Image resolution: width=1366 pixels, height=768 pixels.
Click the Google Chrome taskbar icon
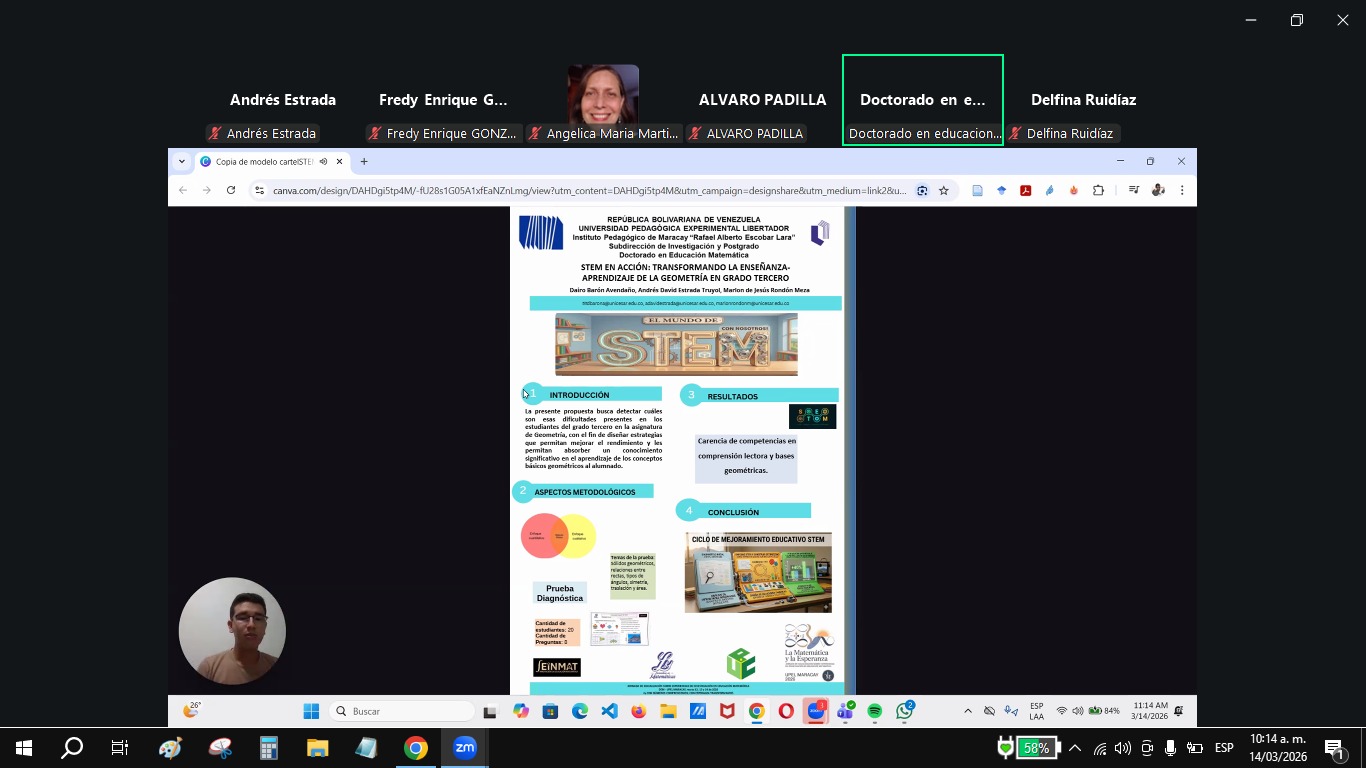pyautogui.click(x=416, y=748)
